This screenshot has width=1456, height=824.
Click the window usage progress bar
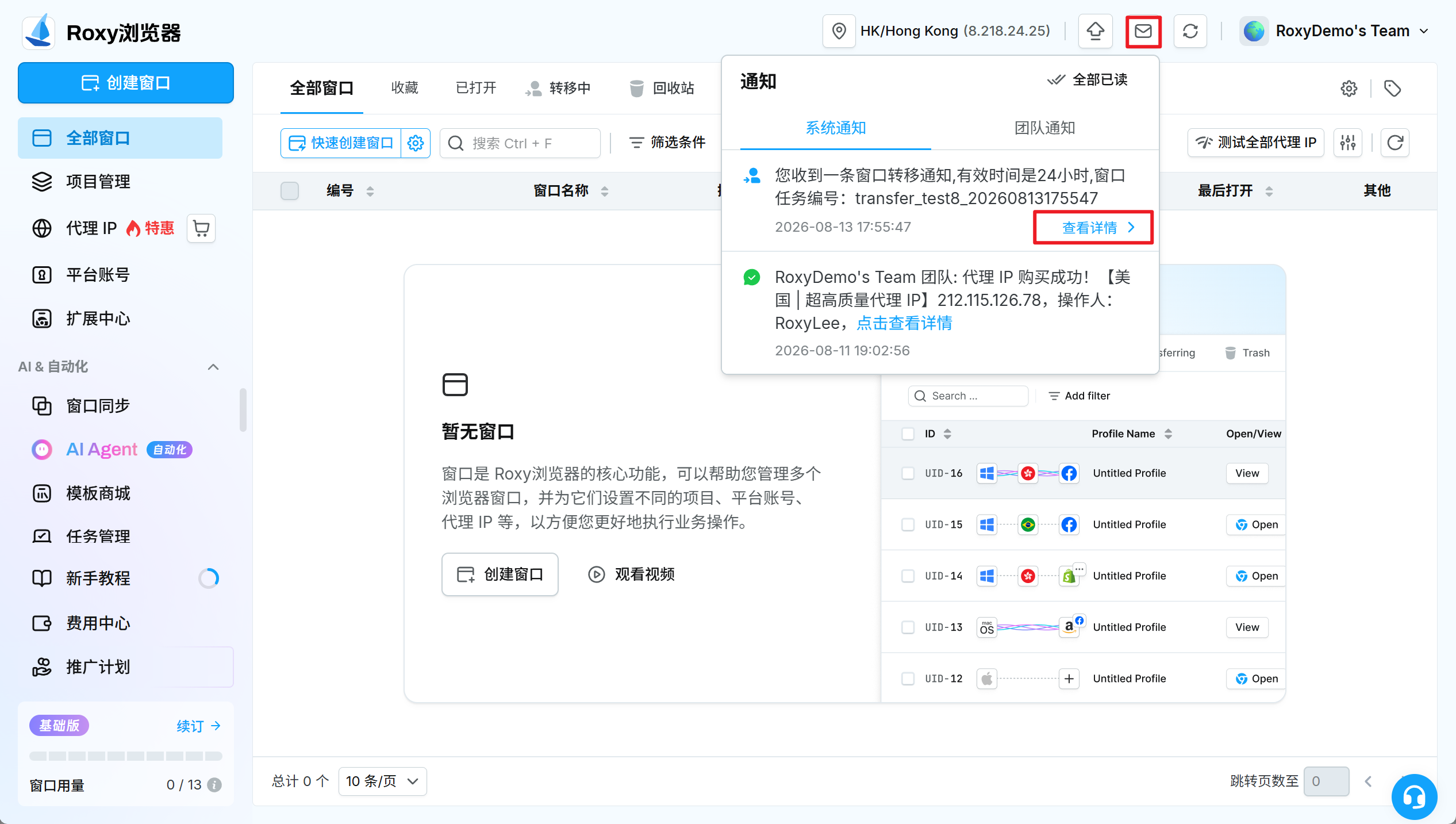point(126,756)
